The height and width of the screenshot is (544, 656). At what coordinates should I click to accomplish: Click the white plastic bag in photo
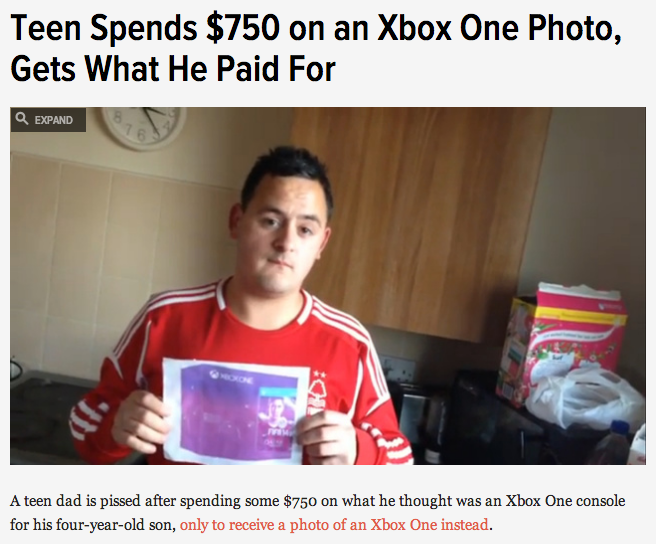tap(586, 398)
